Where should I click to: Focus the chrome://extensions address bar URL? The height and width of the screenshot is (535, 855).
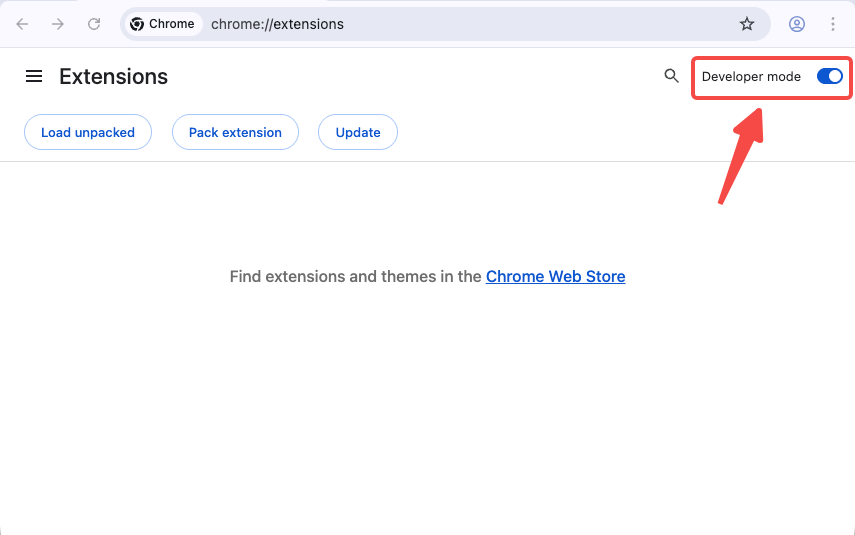point(277,24)
